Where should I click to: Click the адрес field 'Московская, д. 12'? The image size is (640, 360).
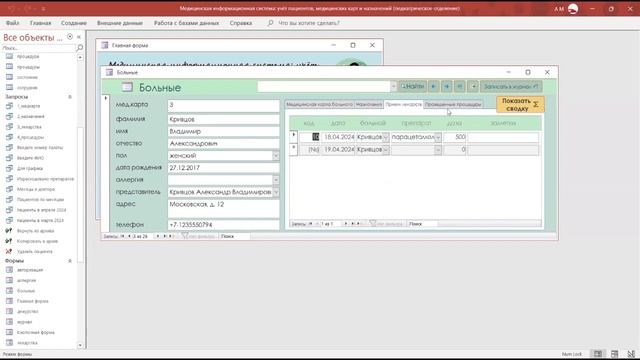223,208
